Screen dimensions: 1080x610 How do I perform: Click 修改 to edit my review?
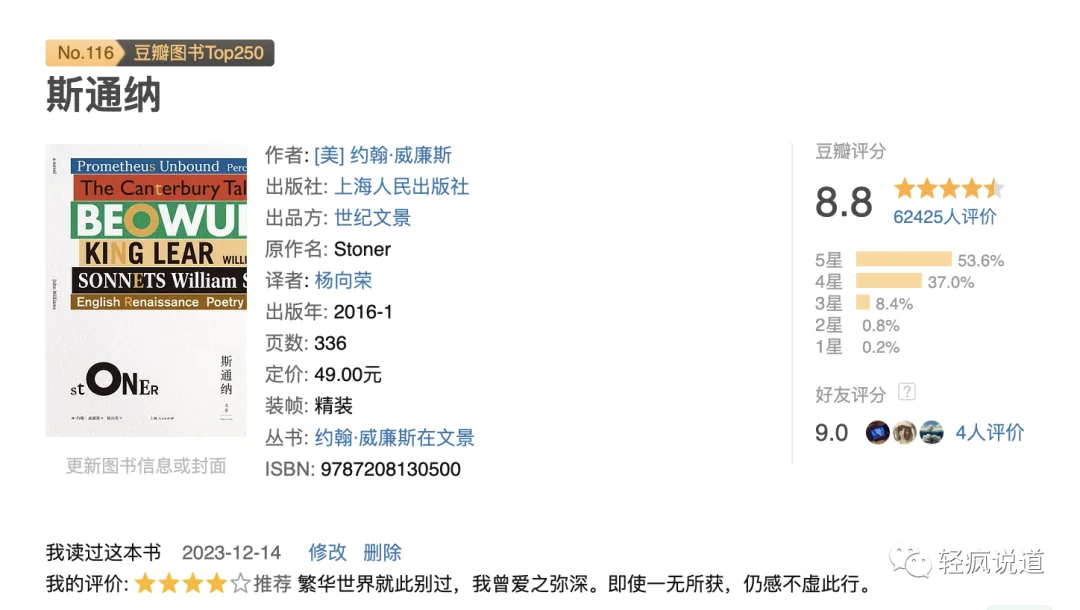pos(327,552)
